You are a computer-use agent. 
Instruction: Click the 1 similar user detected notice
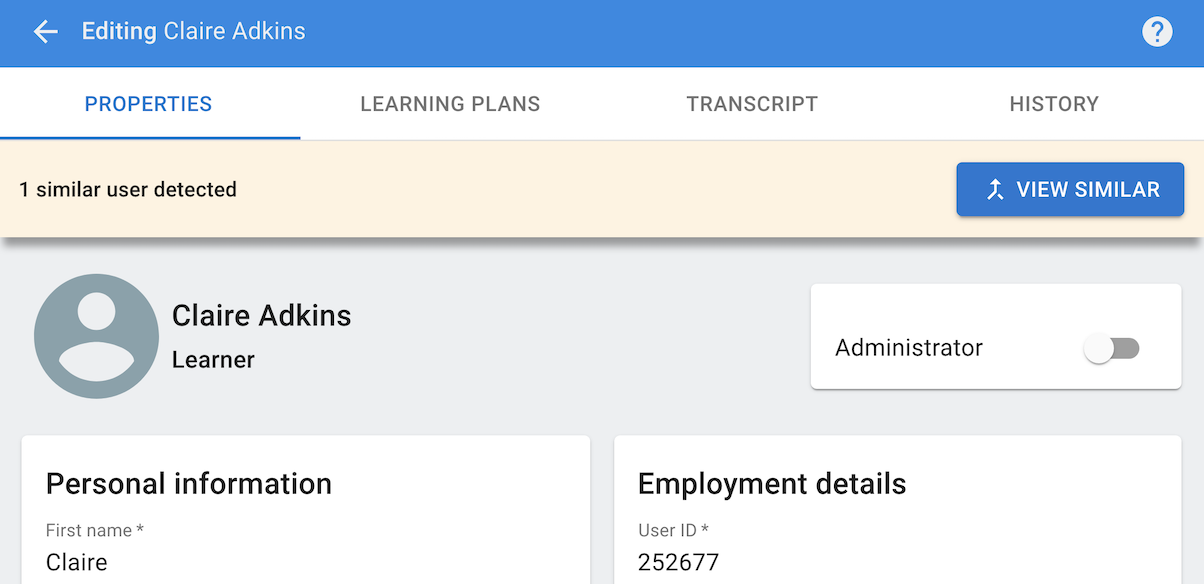[x=128, y=189]
